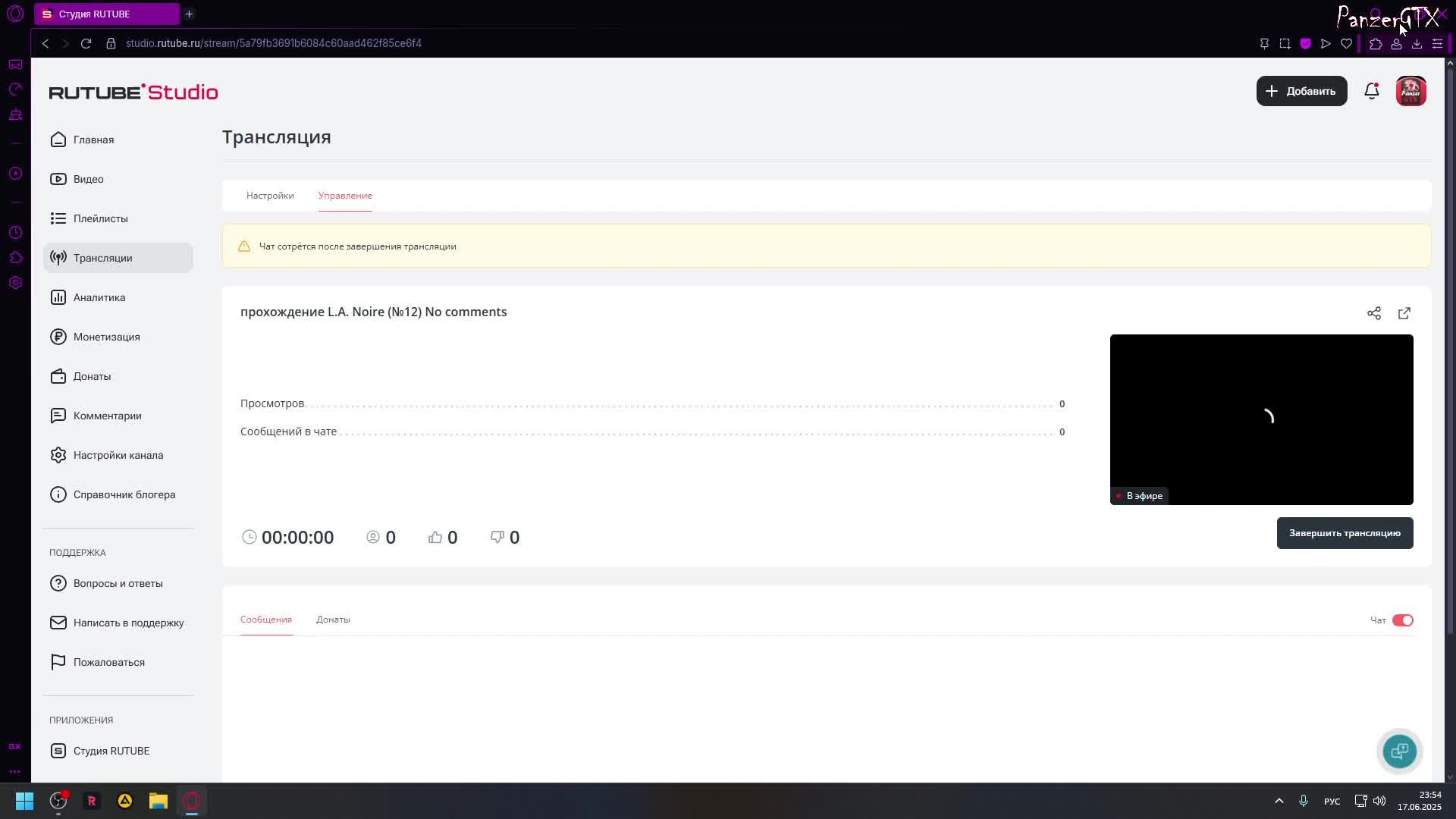Reload the page in browser
The height and width of the screenshot is (819, 1456).
point(86,43)
